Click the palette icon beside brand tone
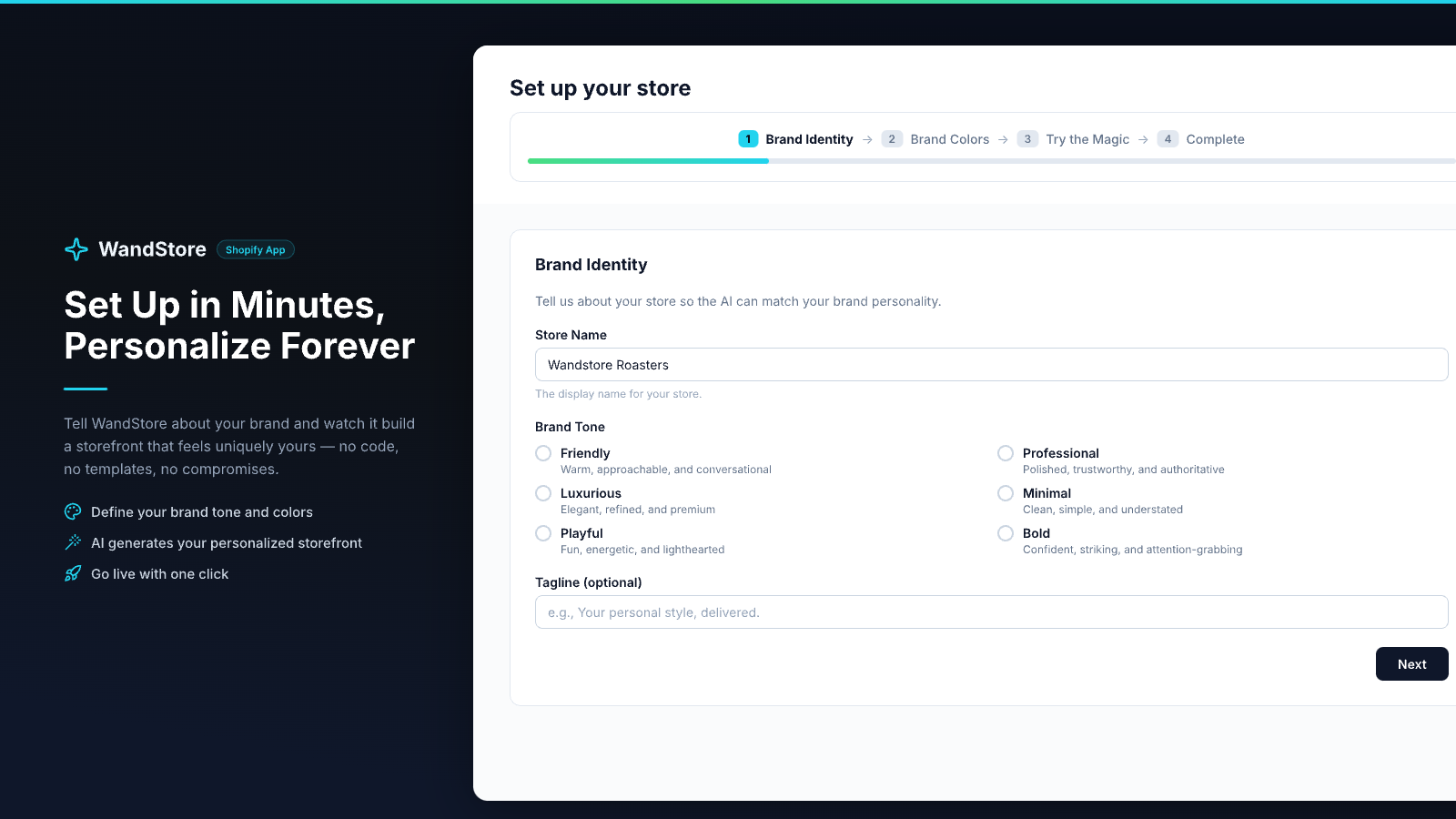Viewport: 1456px width, 819px height. coord(73,511)
